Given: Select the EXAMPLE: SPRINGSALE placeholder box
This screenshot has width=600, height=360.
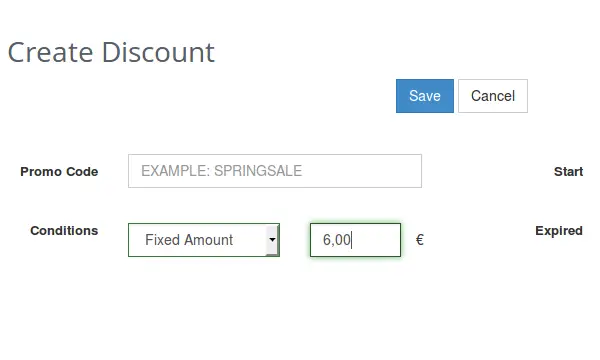Looking at the screenshot, I should click(x=275, y=171).
